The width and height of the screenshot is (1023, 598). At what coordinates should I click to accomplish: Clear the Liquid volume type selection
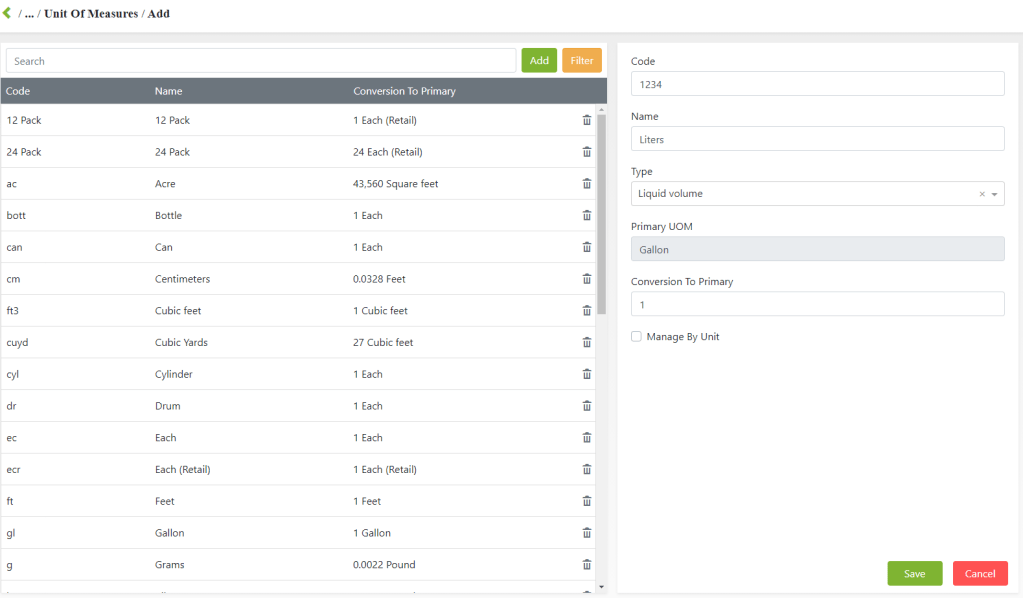tap(981, 194)
